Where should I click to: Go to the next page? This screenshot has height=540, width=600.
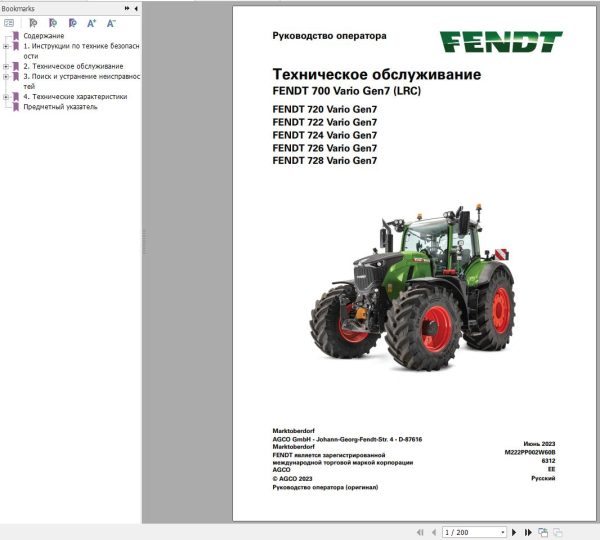[x=514, y=532]
